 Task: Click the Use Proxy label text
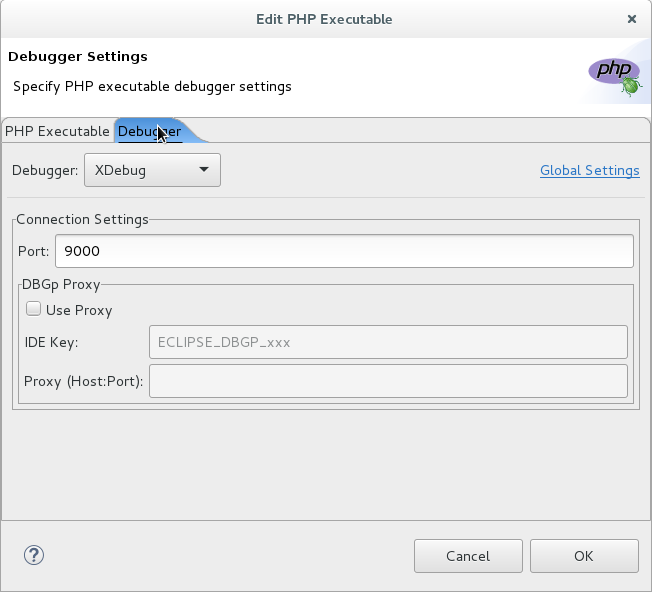pyautogui.click(x=79, y=311)
